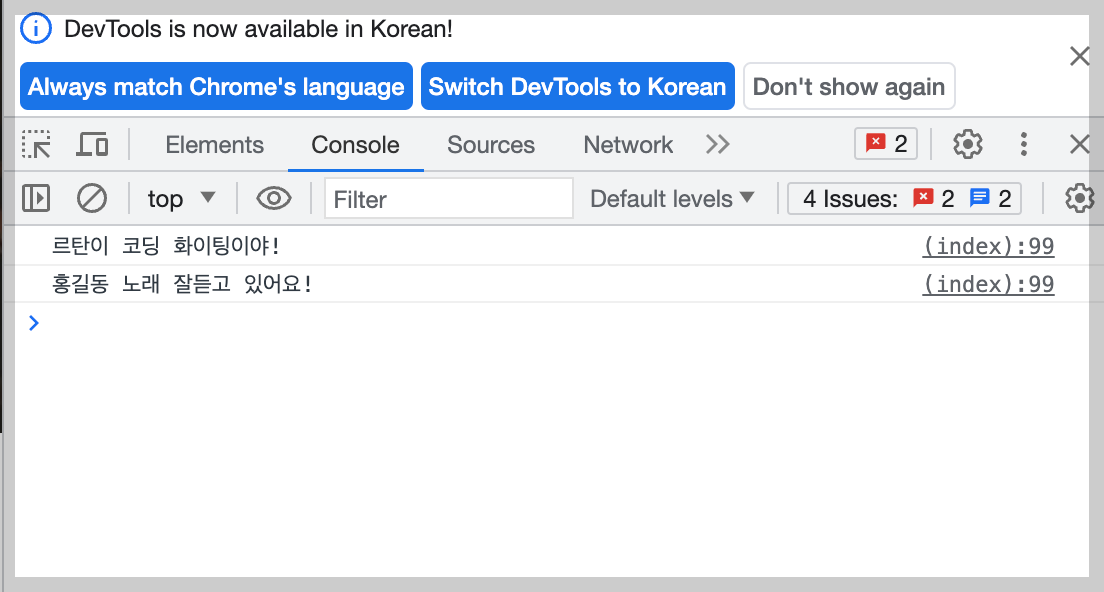This screenshot has height=592, width=1104.
Task: Open the 4 Issues counter
Action: point(905,199)
